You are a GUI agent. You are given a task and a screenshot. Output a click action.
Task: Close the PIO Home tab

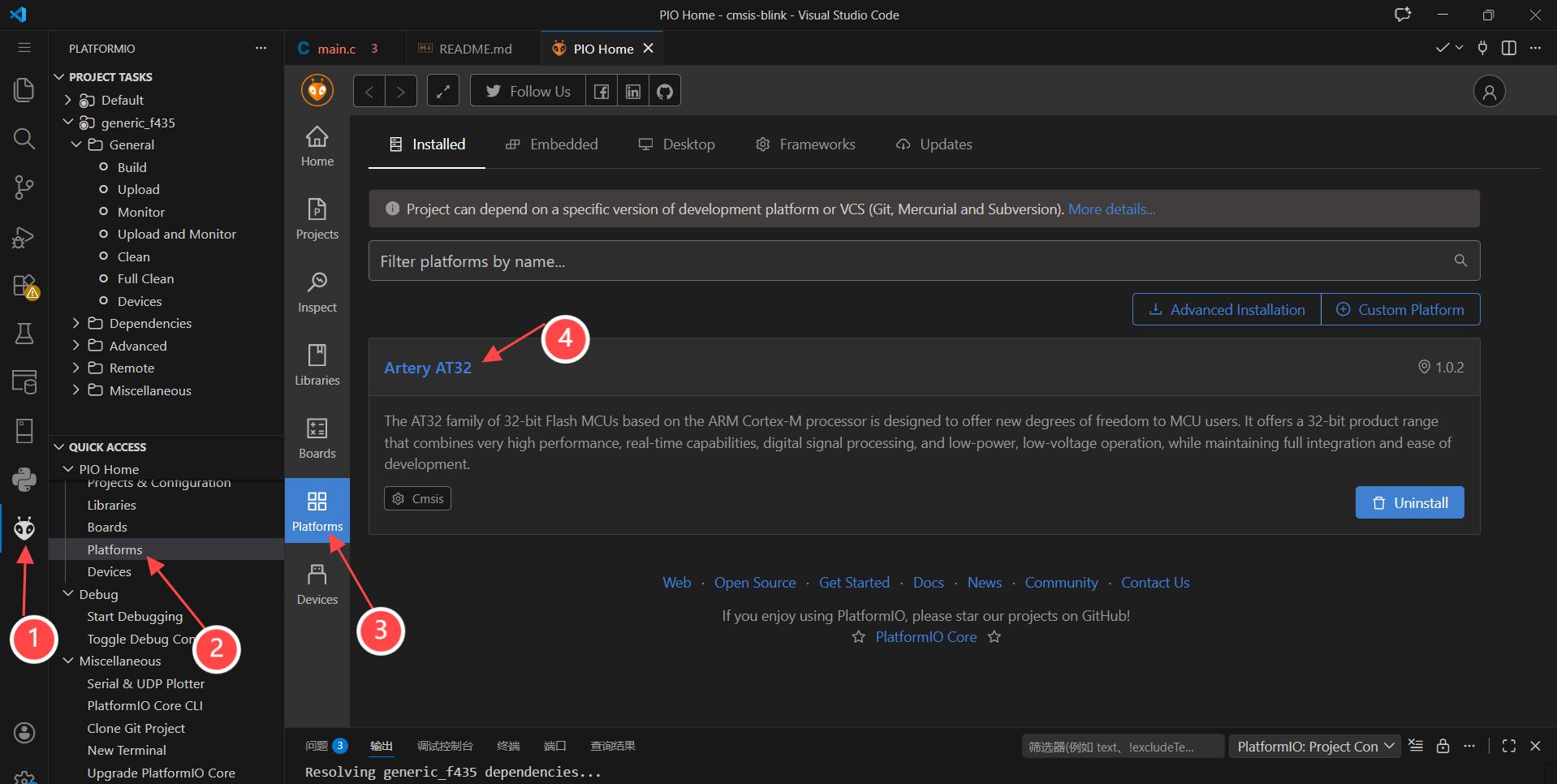648,49
